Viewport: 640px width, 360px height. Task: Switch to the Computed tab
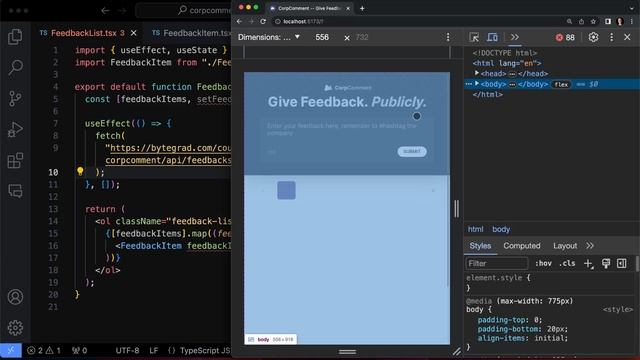[x=522, y=246]
